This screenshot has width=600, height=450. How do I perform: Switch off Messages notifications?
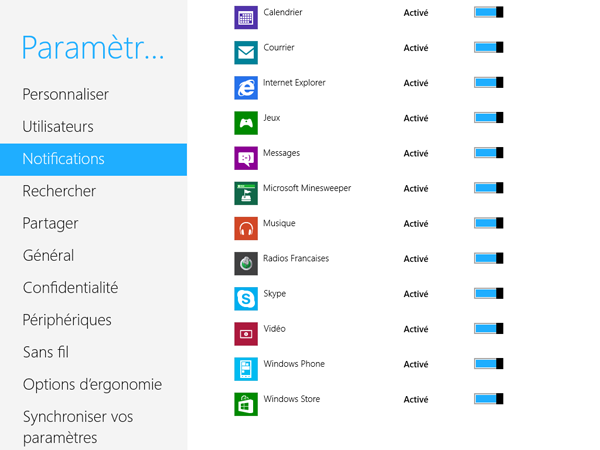click(x=488, y=153)
